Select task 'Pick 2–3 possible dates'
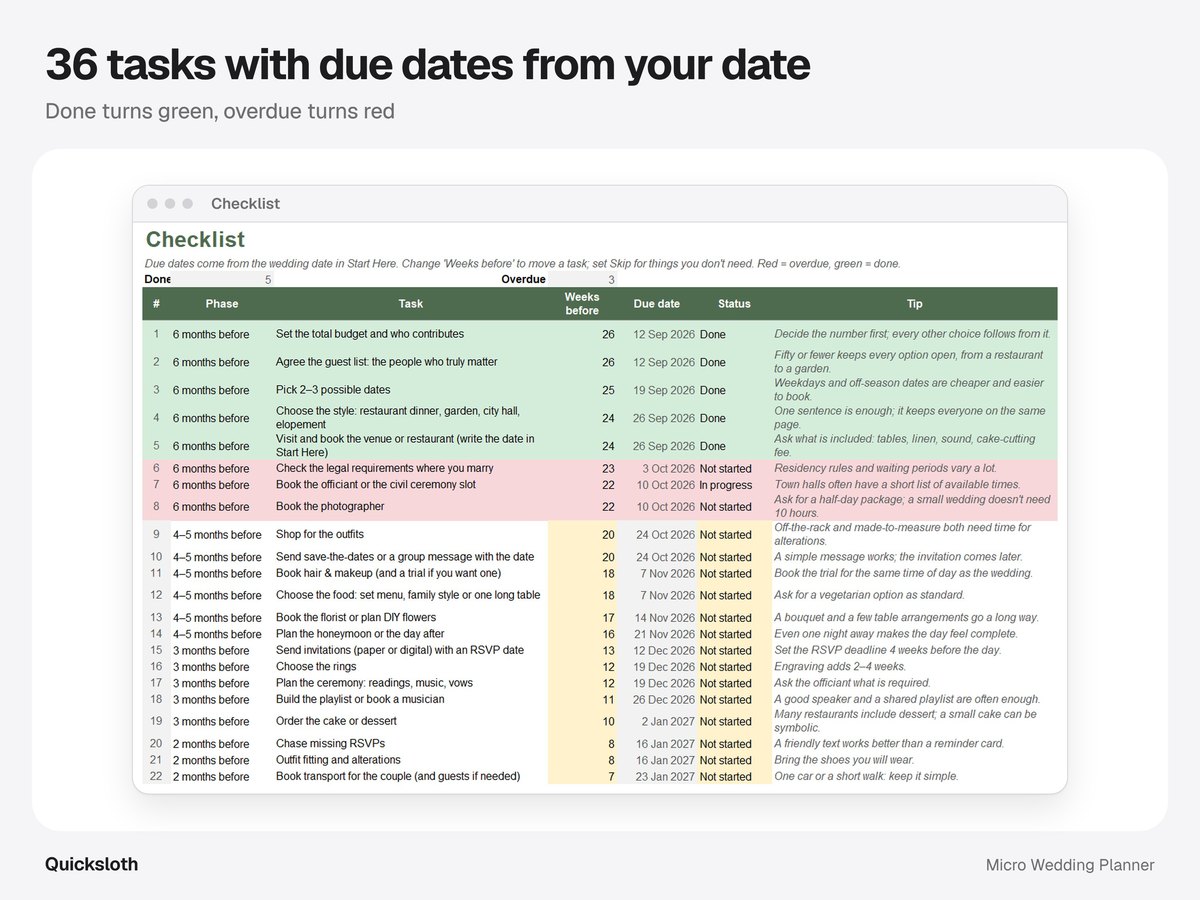The image size is (1200, 900). point(333,390)
